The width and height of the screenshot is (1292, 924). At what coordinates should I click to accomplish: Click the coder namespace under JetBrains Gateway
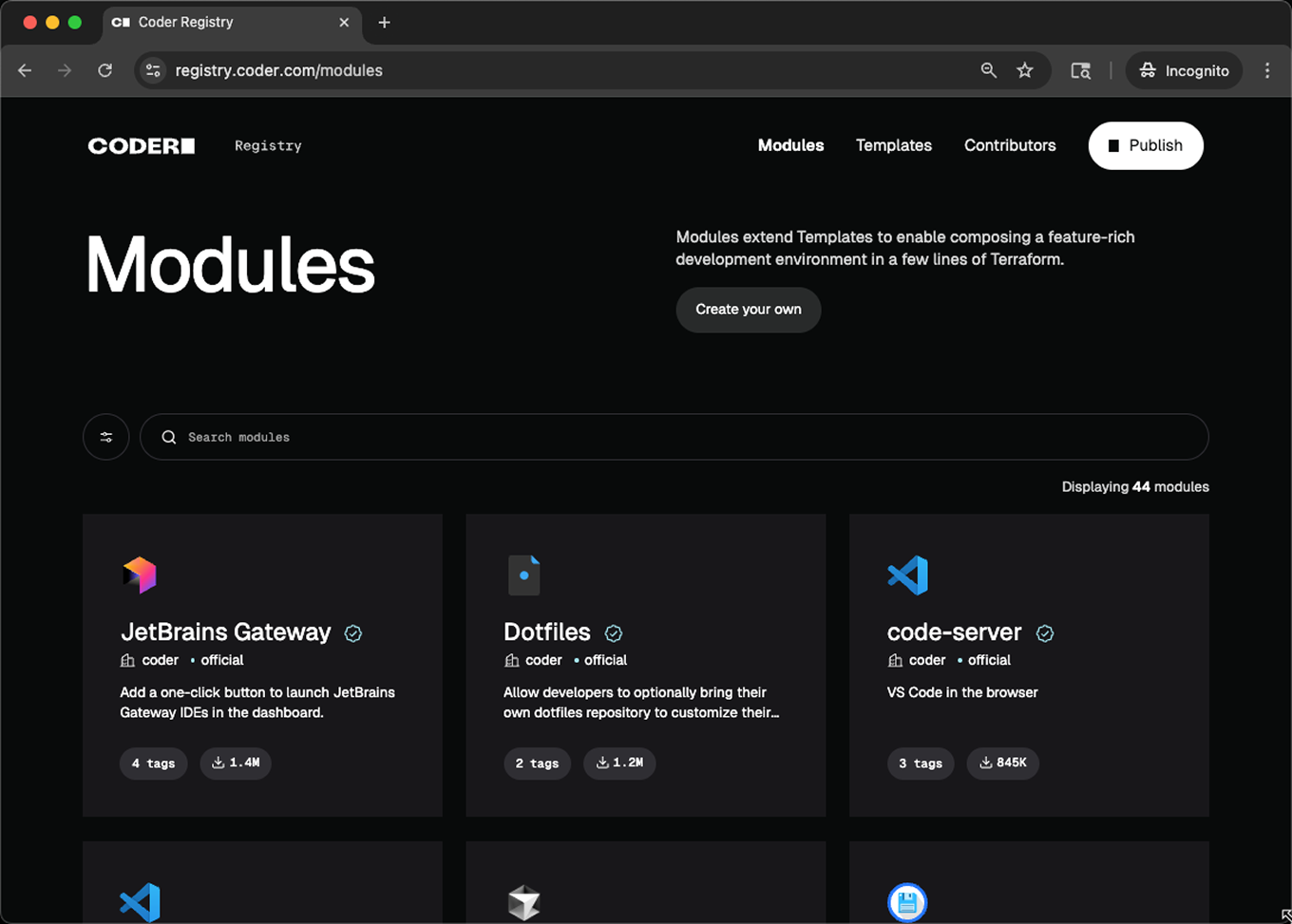[x=161, y=660]
